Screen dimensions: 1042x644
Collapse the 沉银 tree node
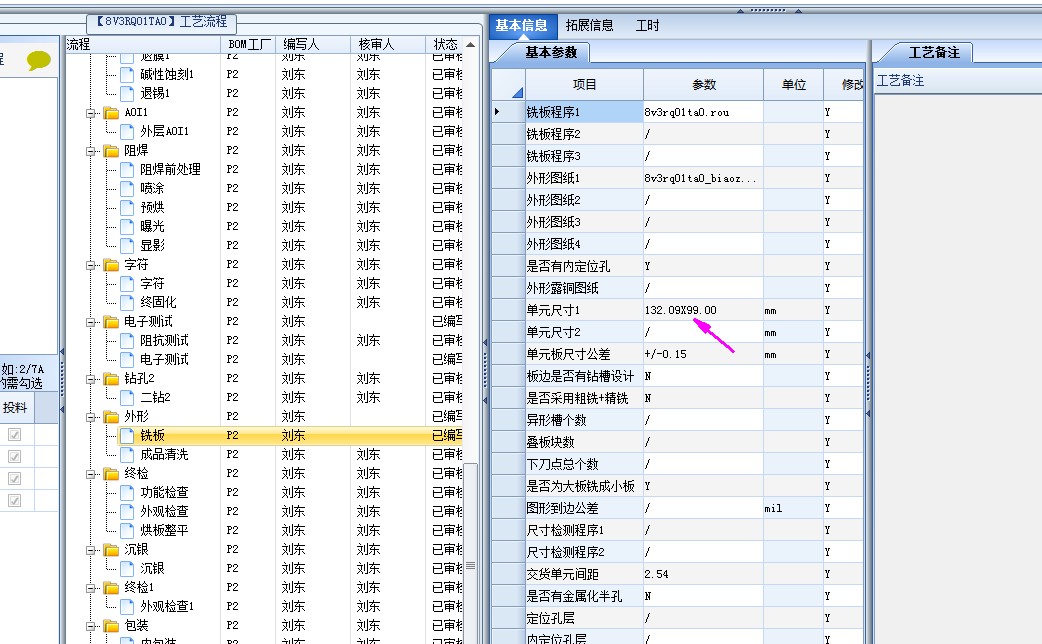(x=90, y=550)
